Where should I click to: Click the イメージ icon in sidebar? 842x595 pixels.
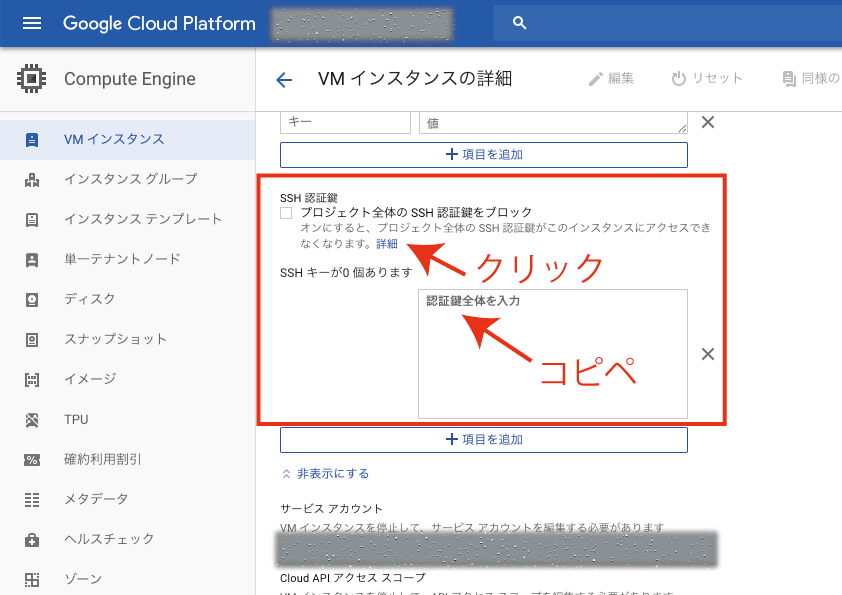(x=32, y=380)
